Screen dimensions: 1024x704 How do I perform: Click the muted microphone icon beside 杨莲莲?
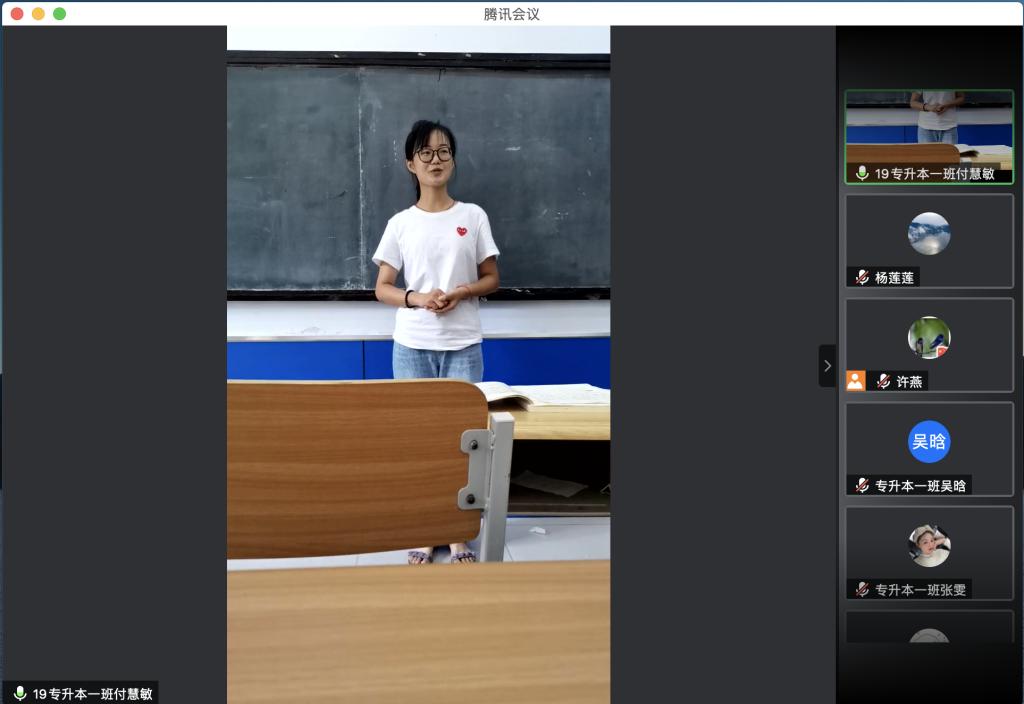tap(862, 277)
